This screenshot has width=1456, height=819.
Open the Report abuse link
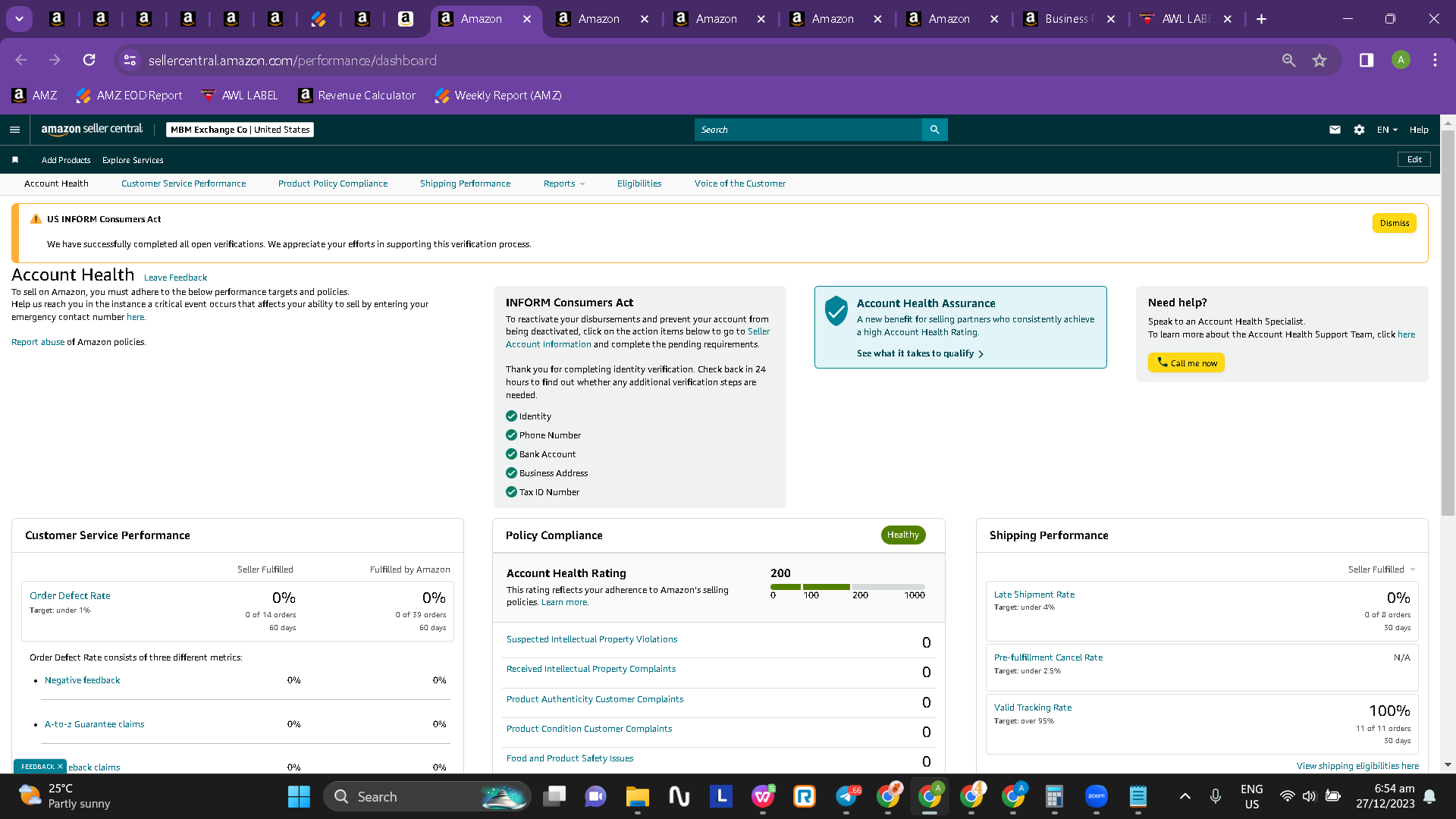point(38,342)
